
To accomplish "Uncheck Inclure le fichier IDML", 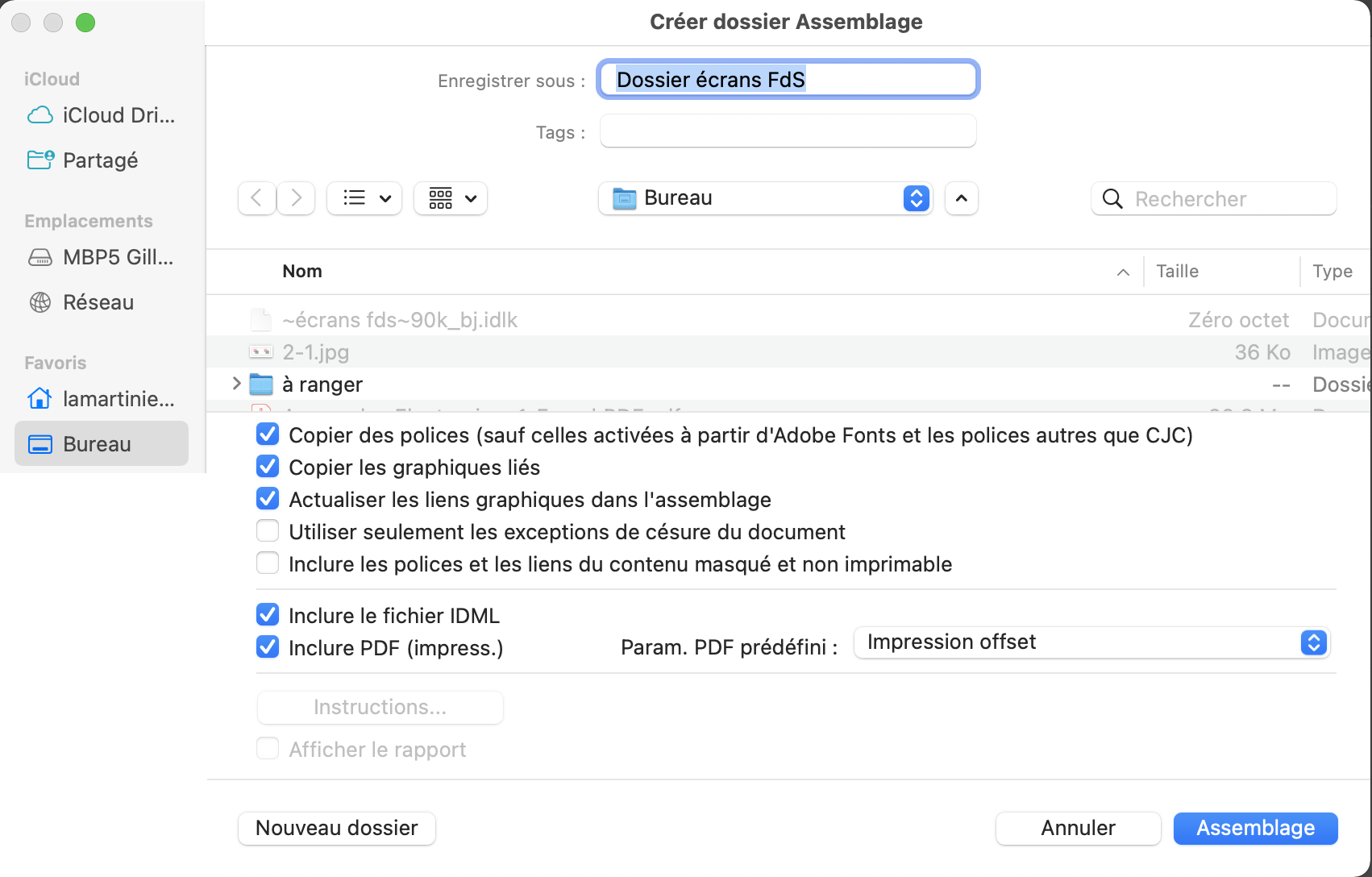I will point(268,616).
